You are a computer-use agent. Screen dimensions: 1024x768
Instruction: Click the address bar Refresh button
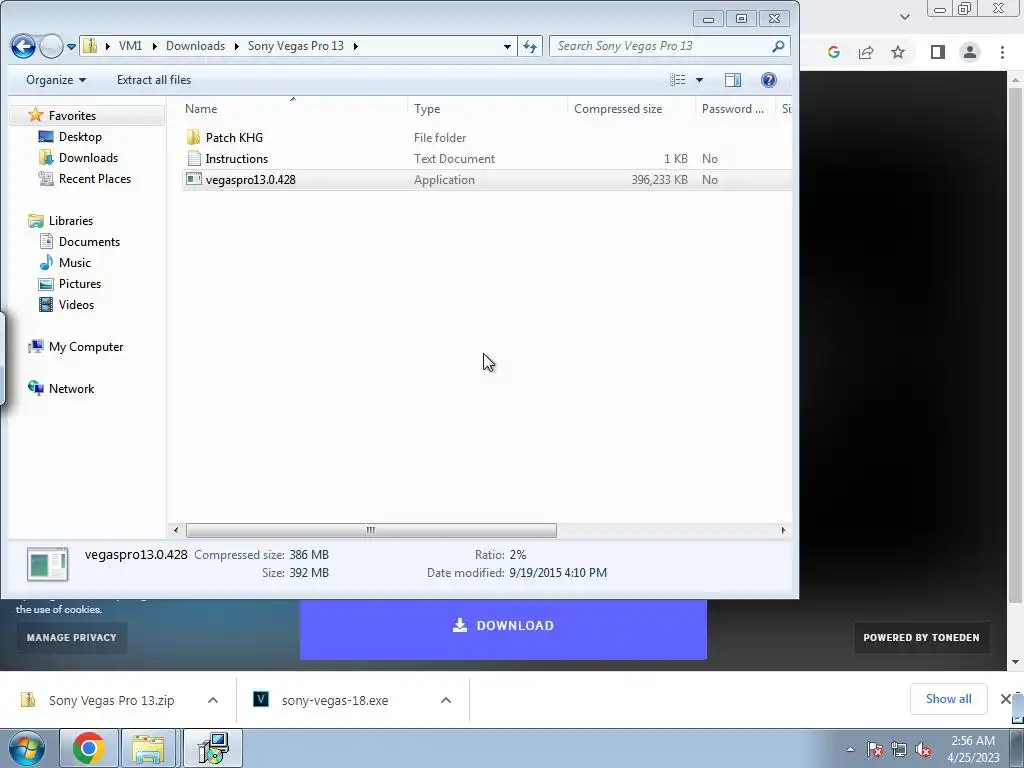(x=530, y=46)
